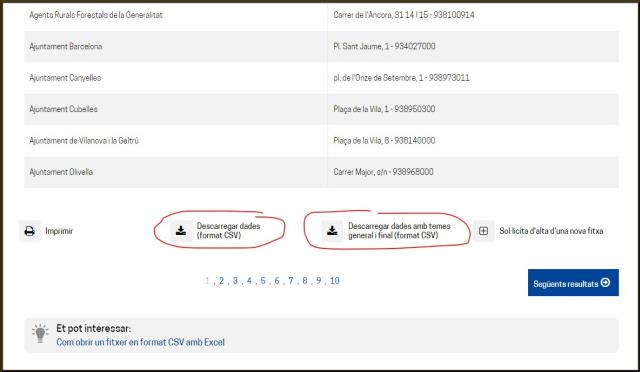640x372 pixels.
Task: Click Sol·licita d'alta d'una nova fitxa
Action: coord(551,231)
